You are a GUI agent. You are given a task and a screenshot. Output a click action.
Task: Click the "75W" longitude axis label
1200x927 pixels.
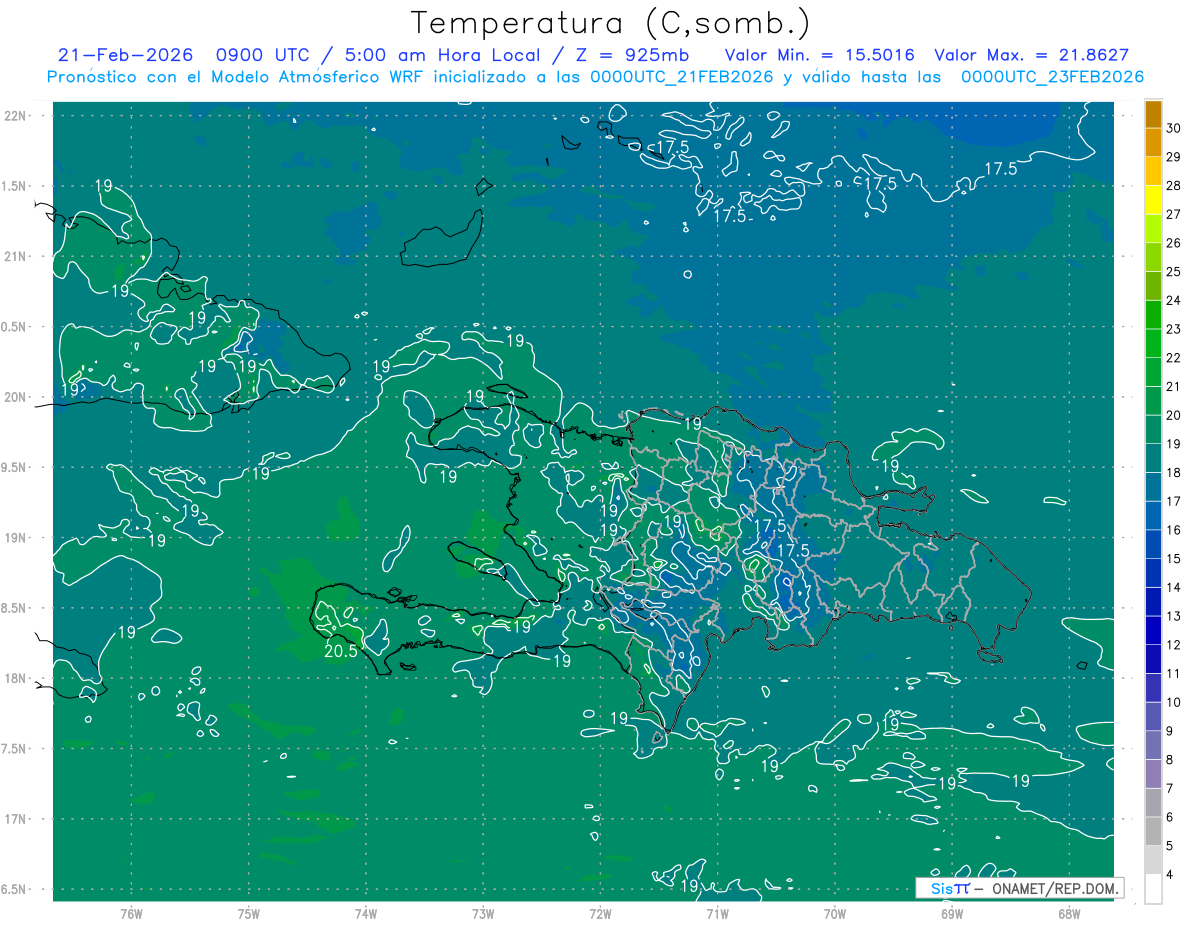(248, 914)
